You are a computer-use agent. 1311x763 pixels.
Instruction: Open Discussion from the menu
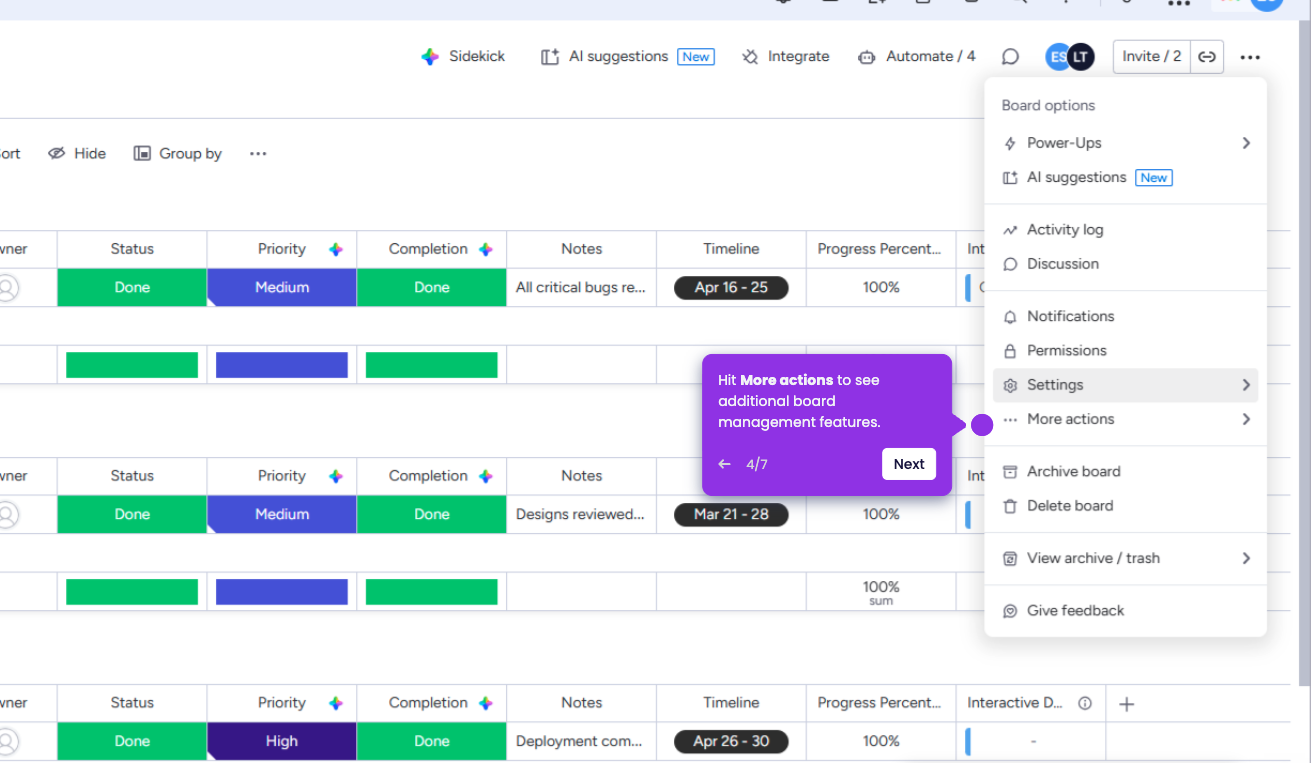click(x=1126, y=264)
